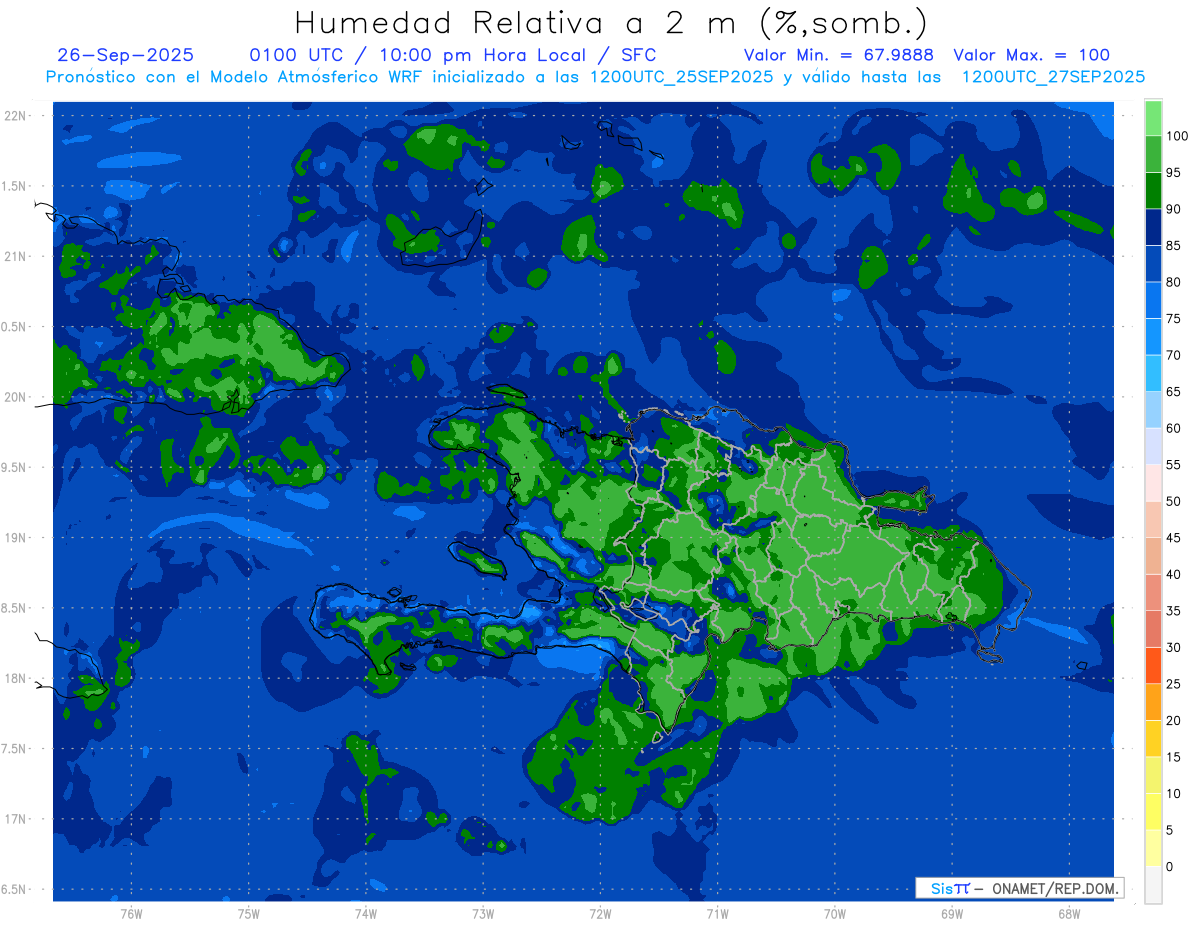The image size is (1200, 927).
Task: Pick the pale yellow 0–5 legend swatch
Action: pyautogui.click(x=1153, y=848)
